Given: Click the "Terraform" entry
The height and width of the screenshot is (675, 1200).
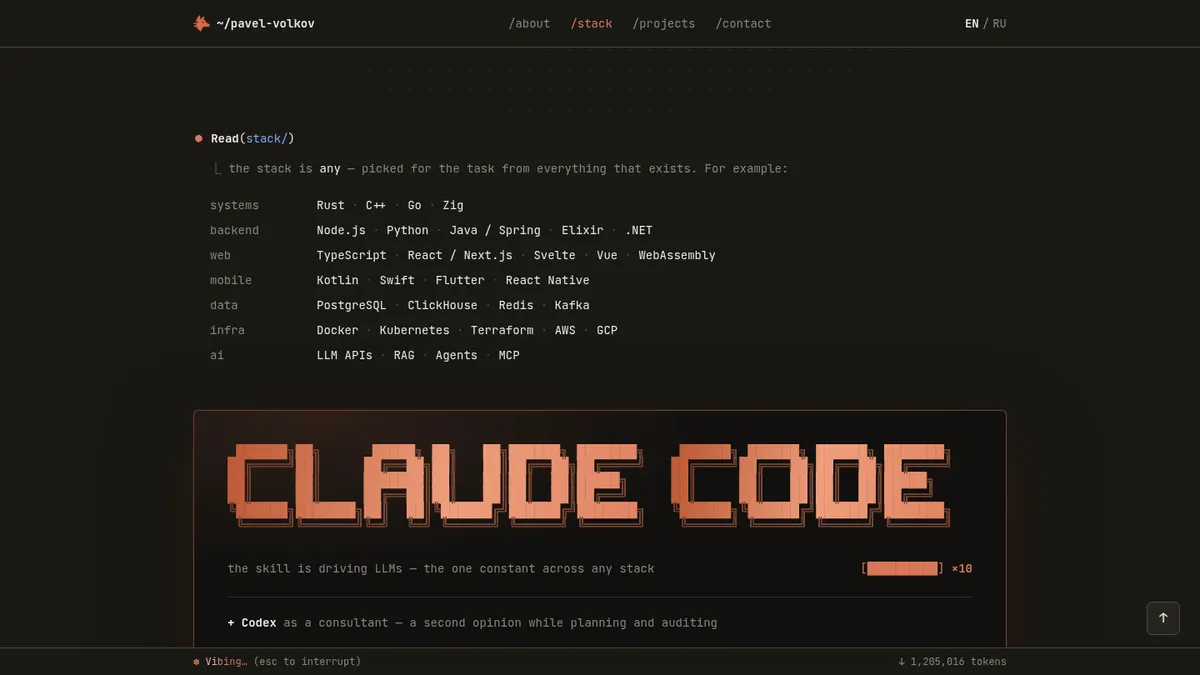Looking at the screenshot, I should coord(502,330).
